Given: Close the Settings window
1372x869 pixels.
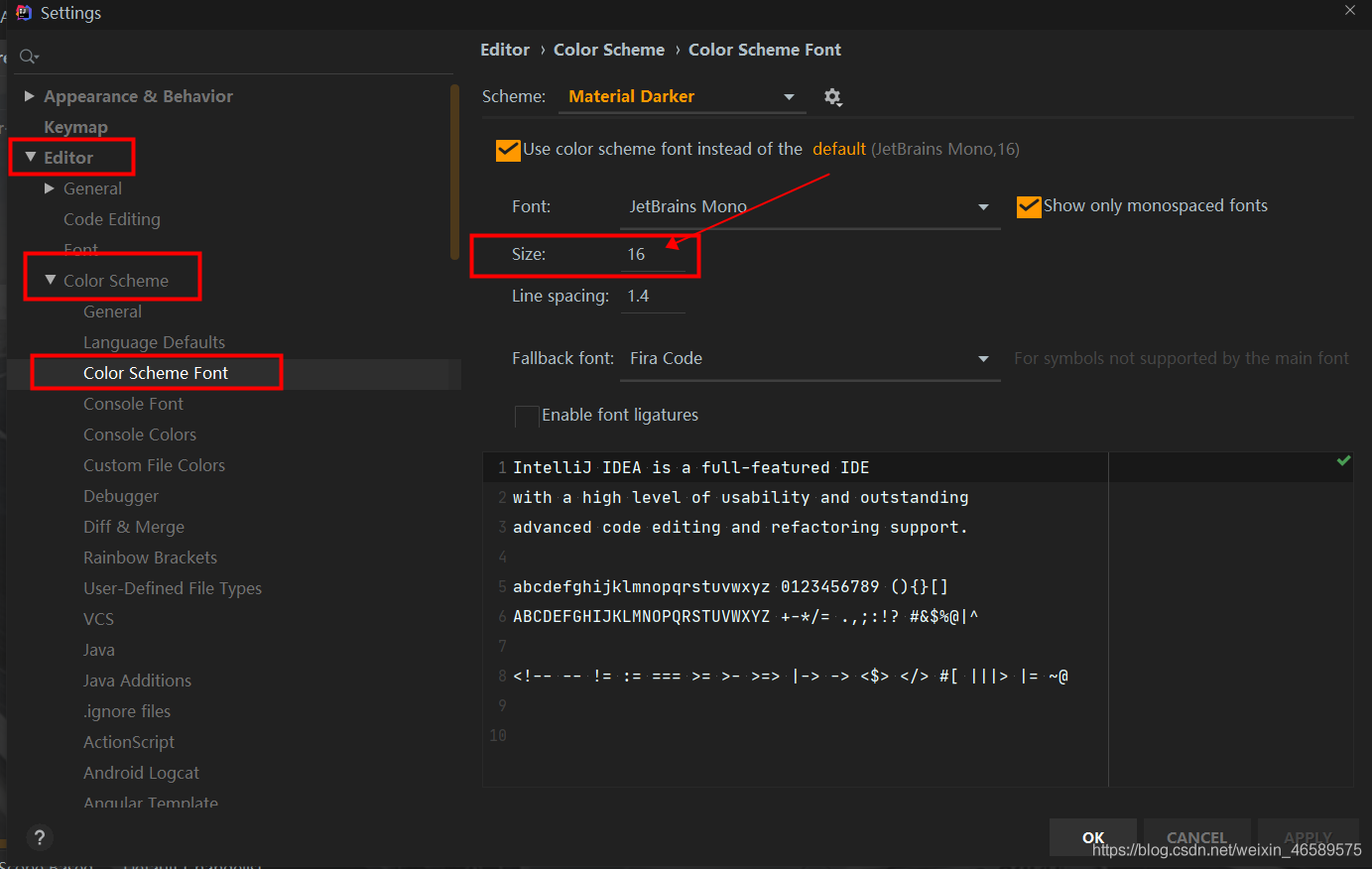Looking at the screenshot, I should [1350, 10].
